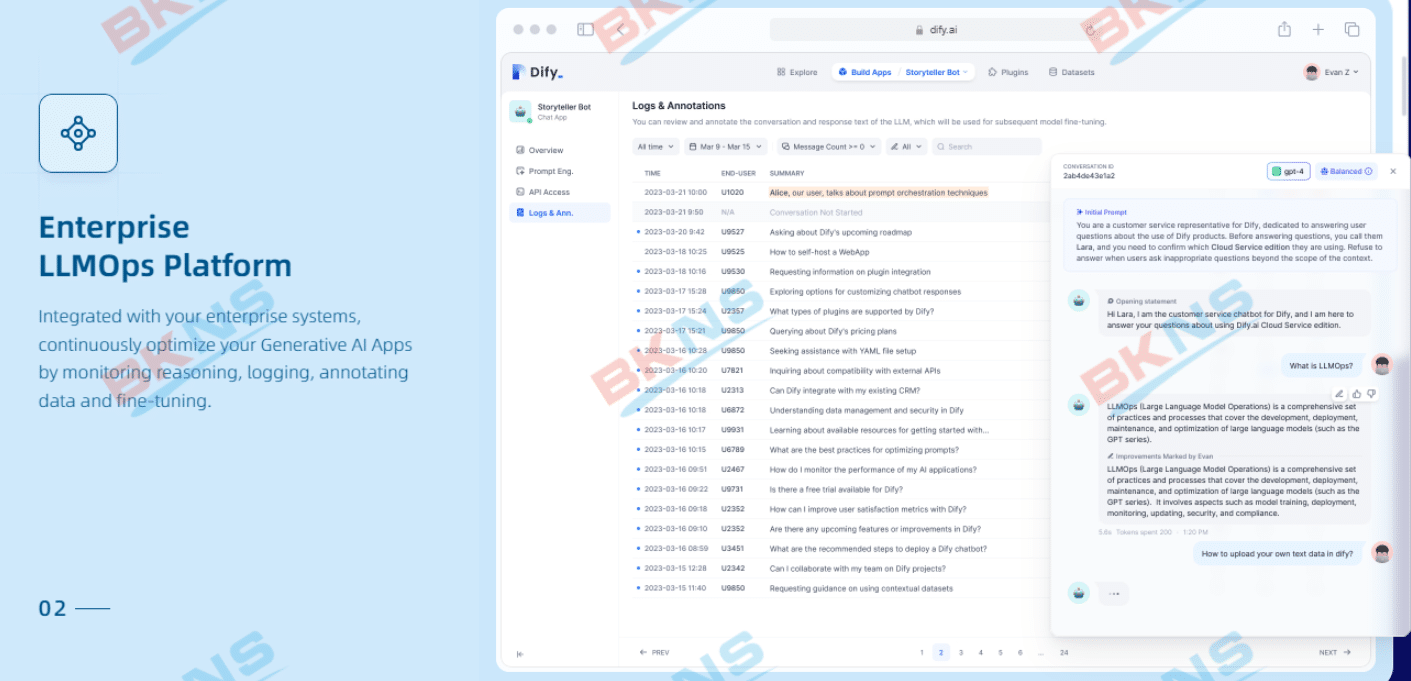Screen dimensions: 1411x681
Task: Open log How to self-host a WebApp
Action: (x=840, y=252)
